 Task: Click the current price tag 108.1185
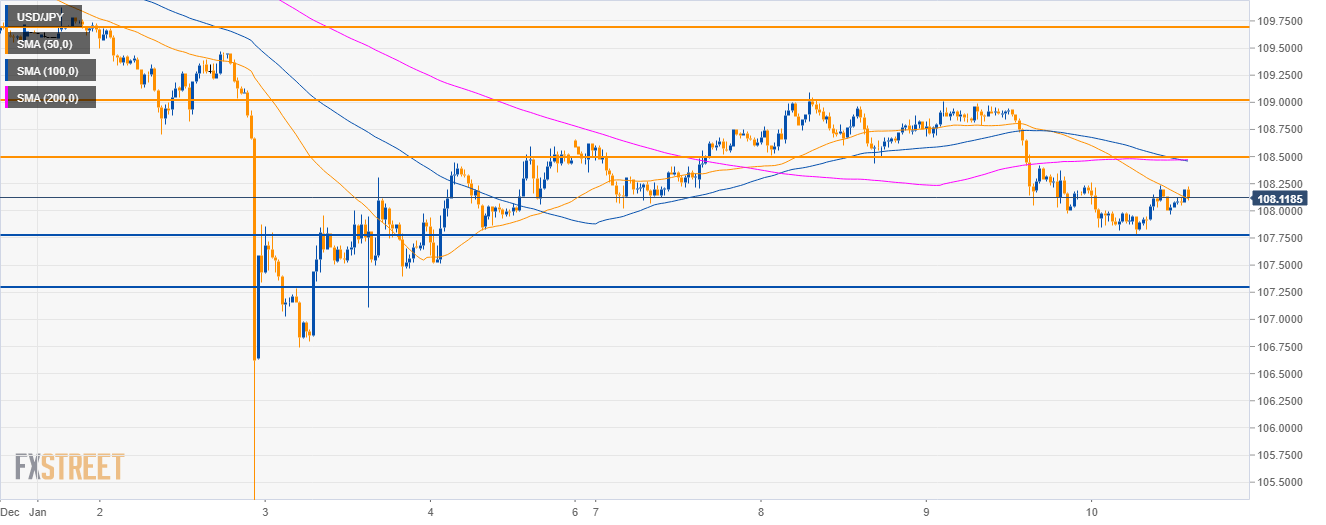click(1279, 198)
